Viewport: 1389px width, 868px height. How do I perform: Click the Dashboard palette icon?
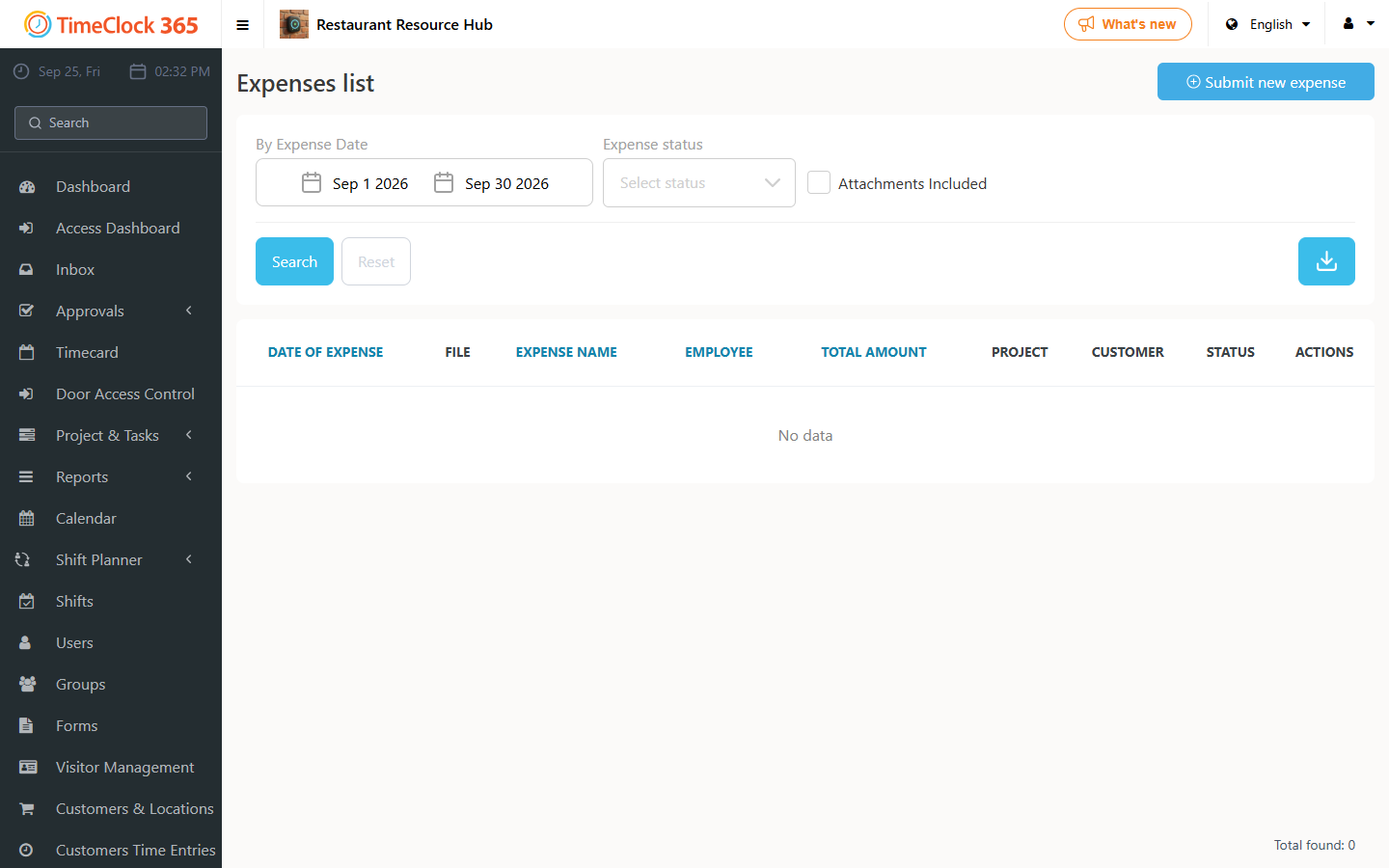click(x=27, y=187)
